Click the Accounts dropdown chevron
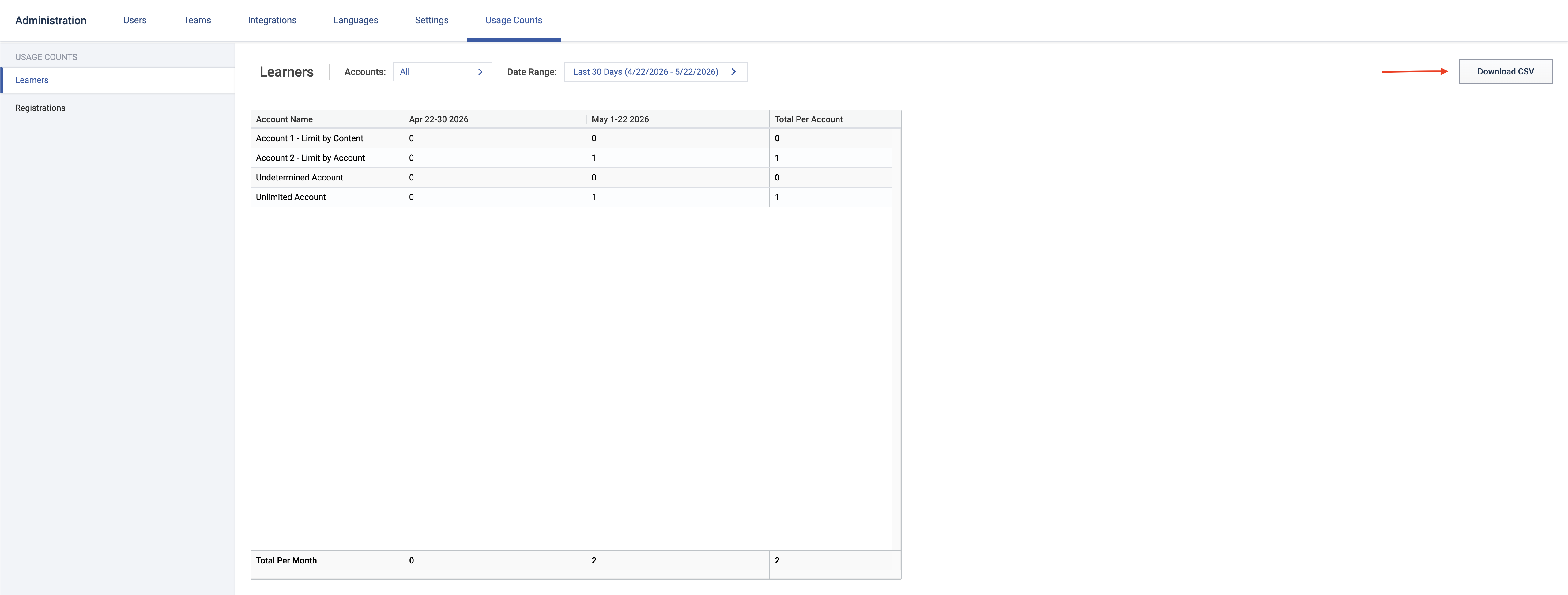Image resolution: width=1568 pixels, height=595 pixels. [480, 72]
